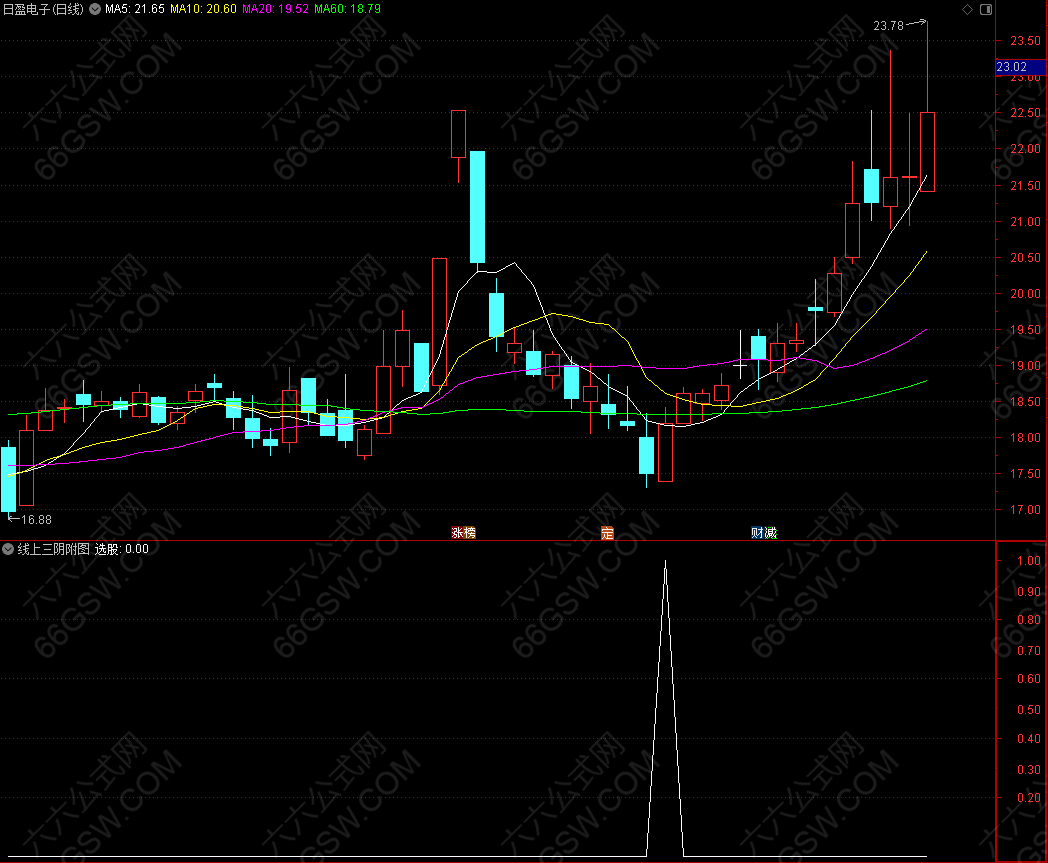
Task: Click the 16.88 lowest price annotation
Action: (36, 520)
